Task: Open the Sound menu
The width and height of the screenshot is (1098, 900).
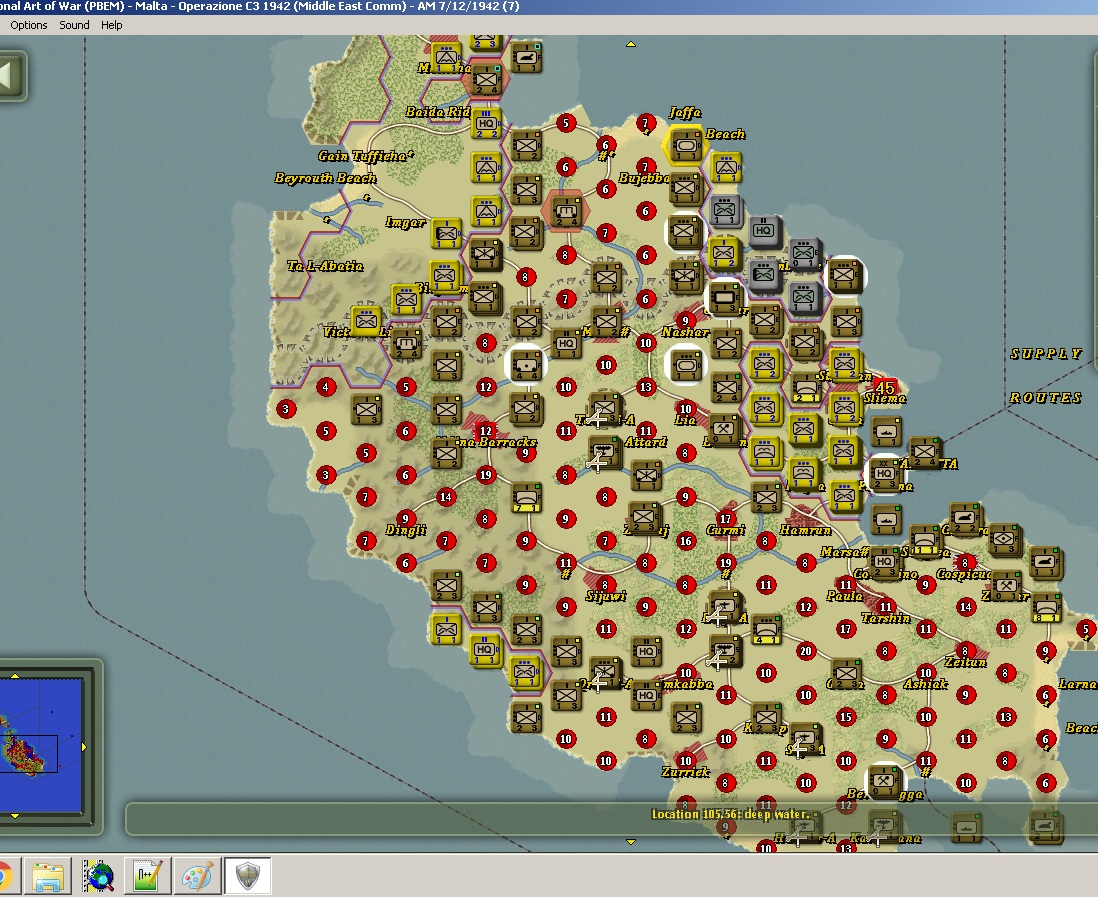Action: (74, 25)
